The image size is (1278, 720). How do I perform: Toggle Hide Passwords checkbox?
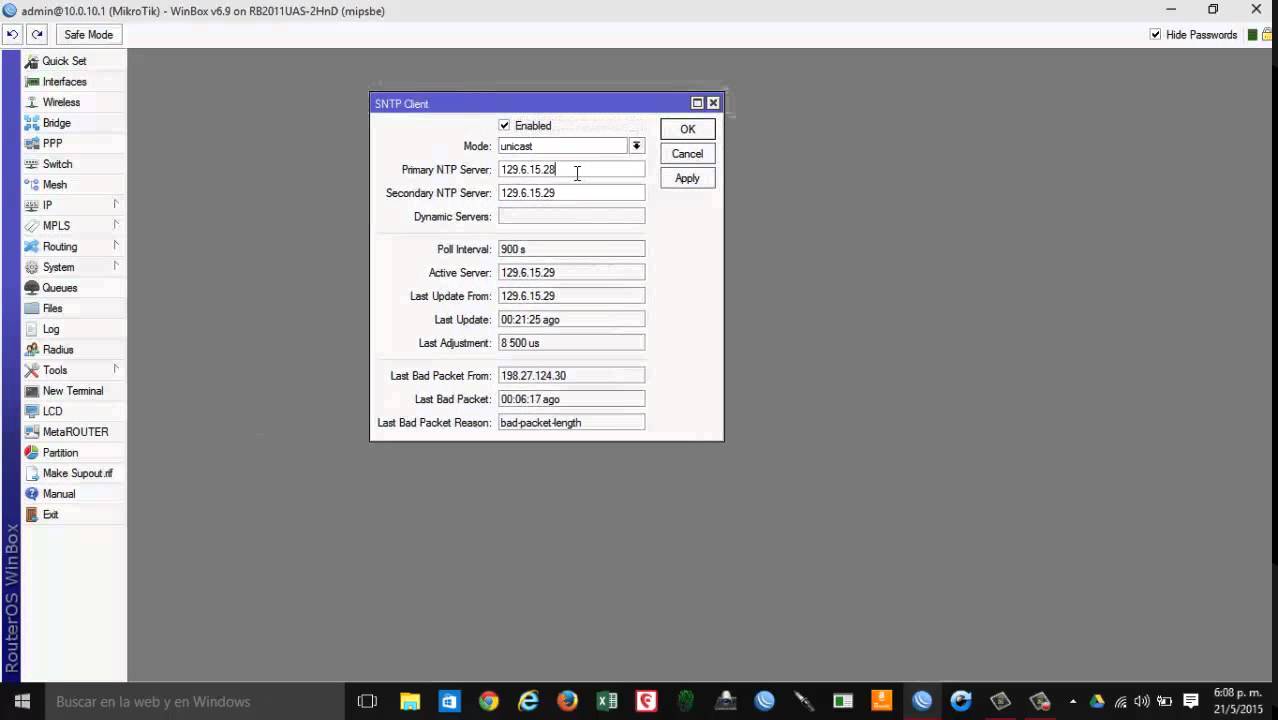pyautogui.click(x=1156, y=34)
